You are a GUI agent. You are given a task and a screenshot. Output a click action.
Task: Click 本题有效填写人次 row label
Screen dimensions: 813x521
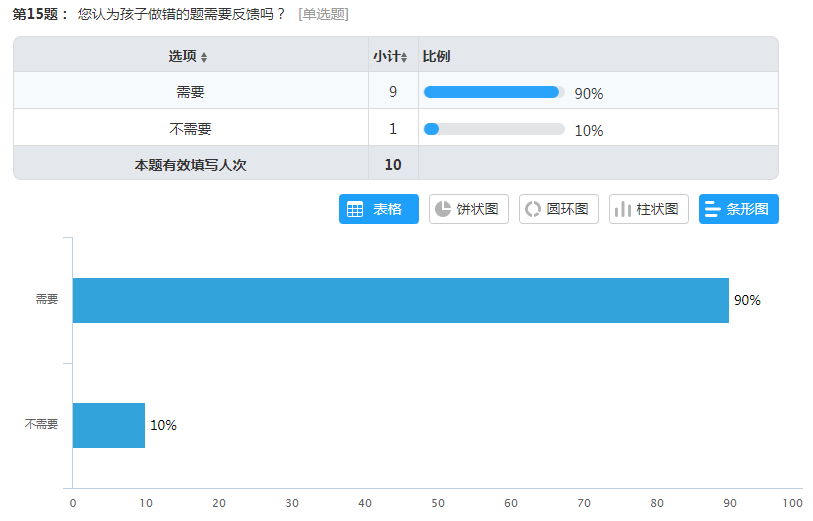pyautogui.click(x=190, y=165)
